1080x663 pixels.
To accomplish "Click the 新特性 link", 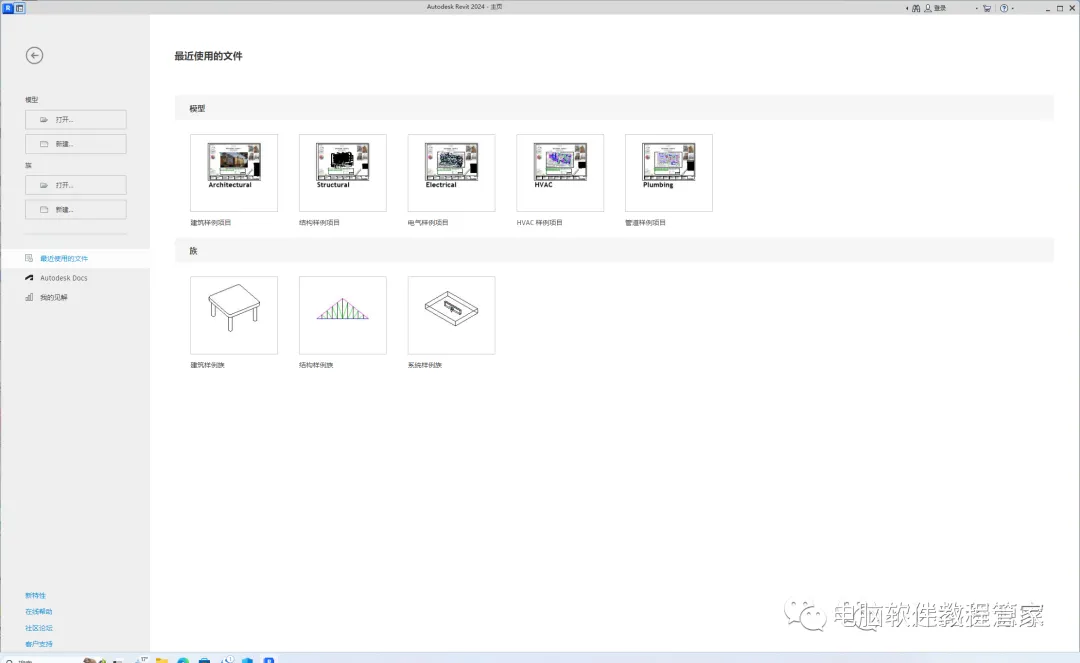I will (35, 595).
